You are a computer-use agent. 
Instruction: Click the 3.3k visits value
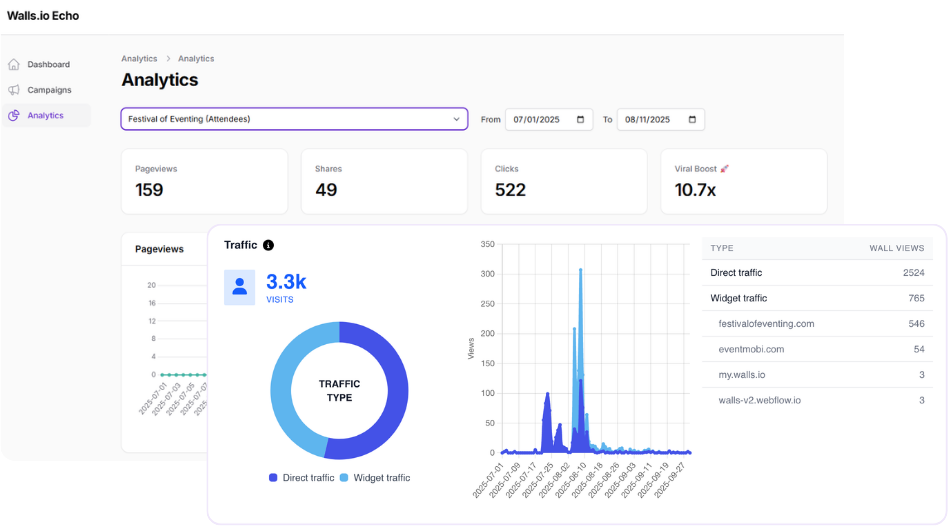pyautogui.click(x=286, y=282)
